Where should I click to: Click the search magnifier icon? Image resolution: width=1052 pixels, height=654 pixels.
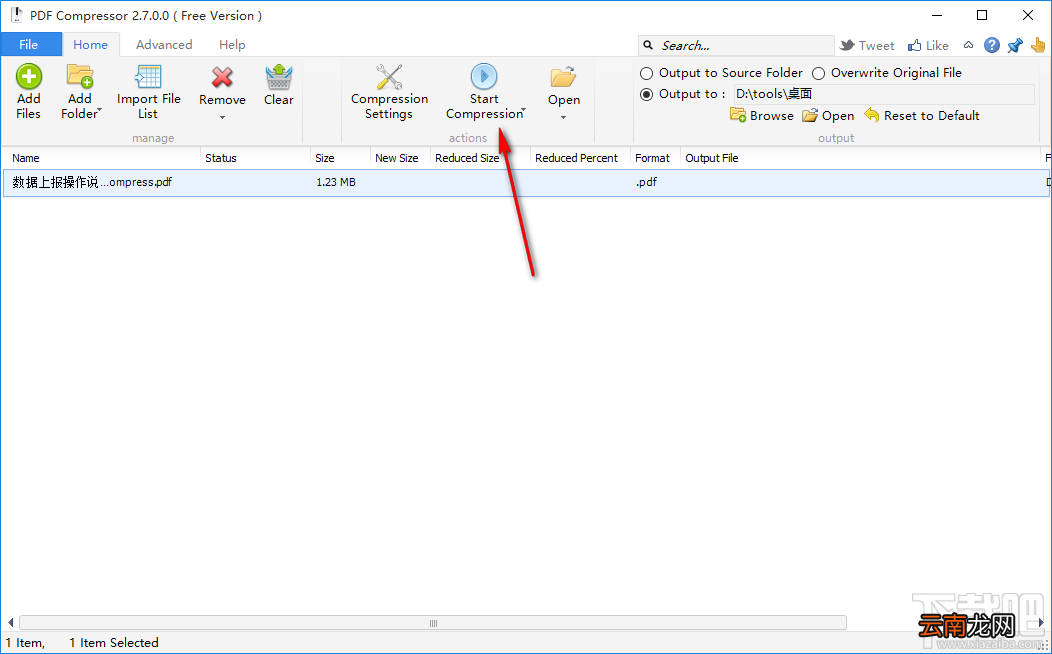pos(648,45)
